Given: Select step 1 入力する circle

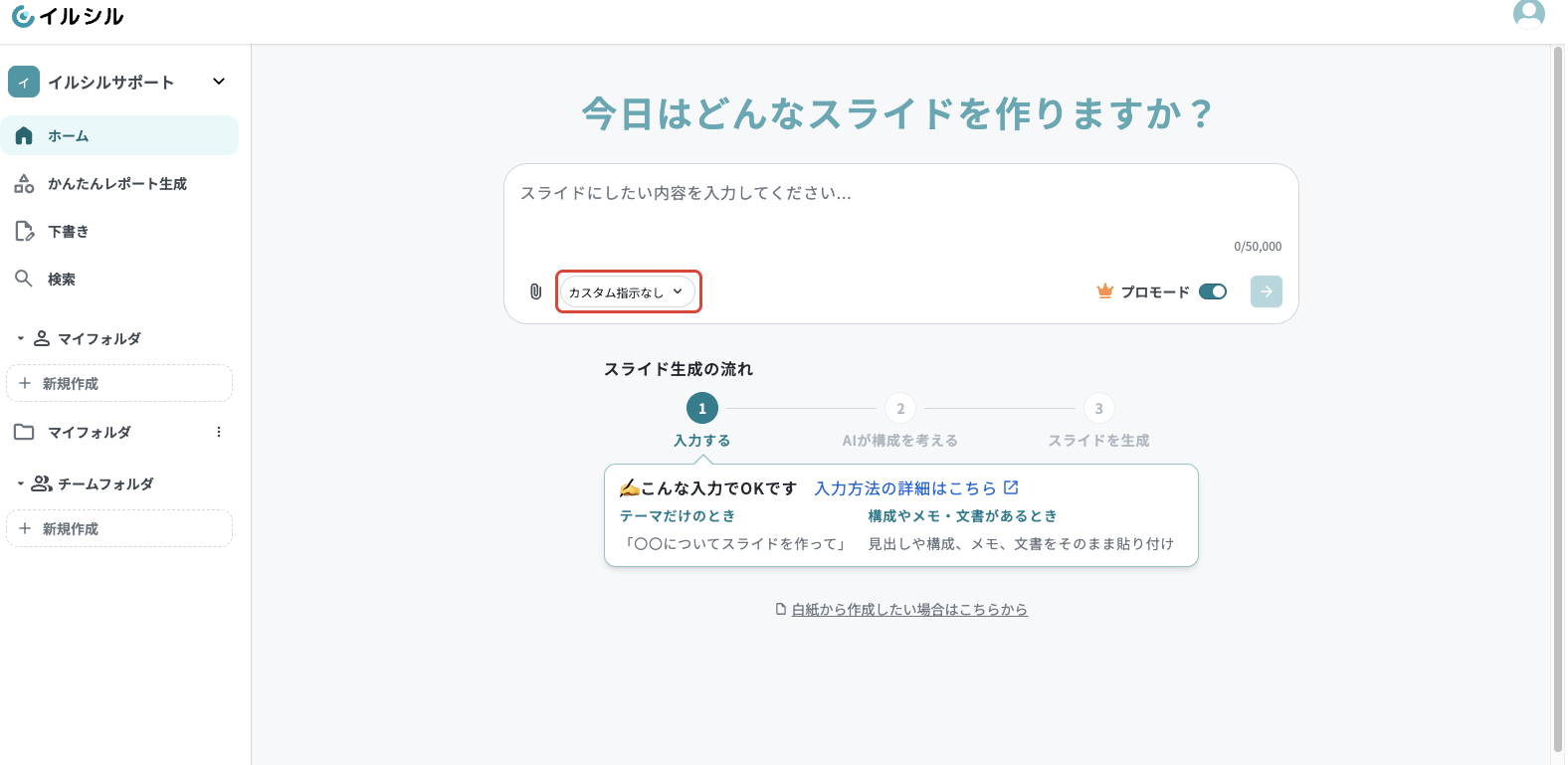Looking at the screenshot, I should (x=702, y=408).
